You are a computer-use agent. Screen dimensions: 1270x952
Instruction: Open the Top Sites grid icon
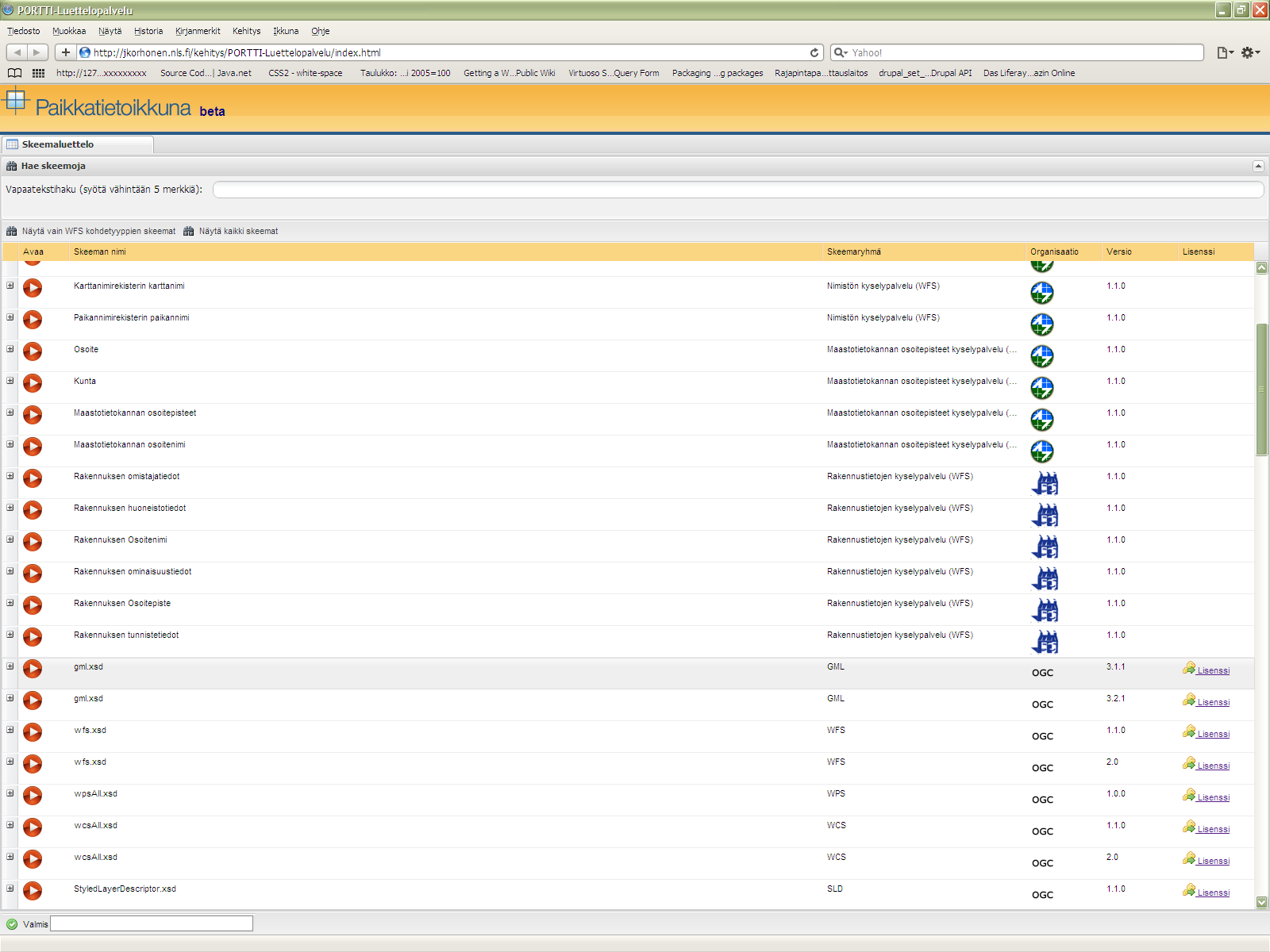[38, 73]
